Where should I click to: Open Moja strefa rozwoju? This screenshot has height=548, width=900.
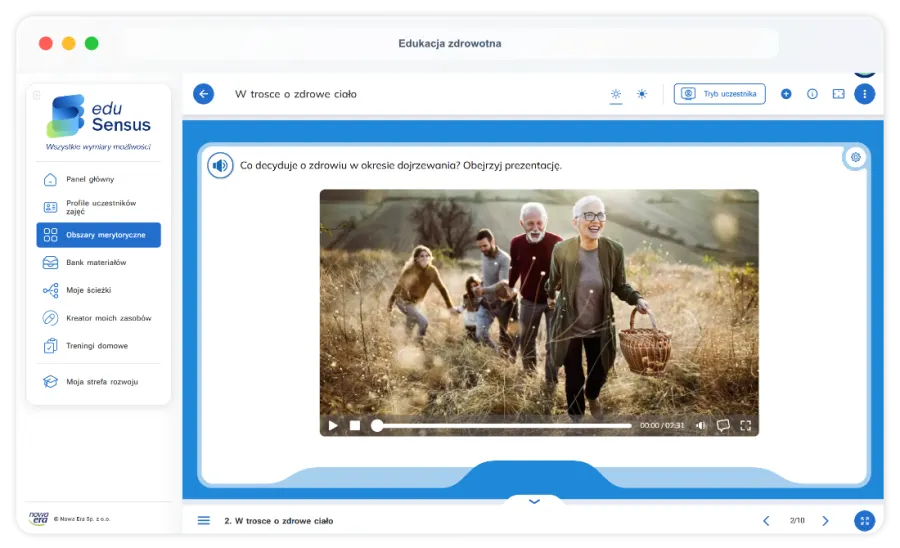tap(98, 382)
